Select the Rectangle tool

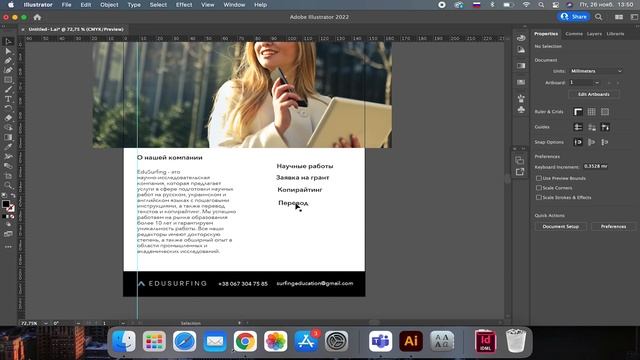point(8,80)
